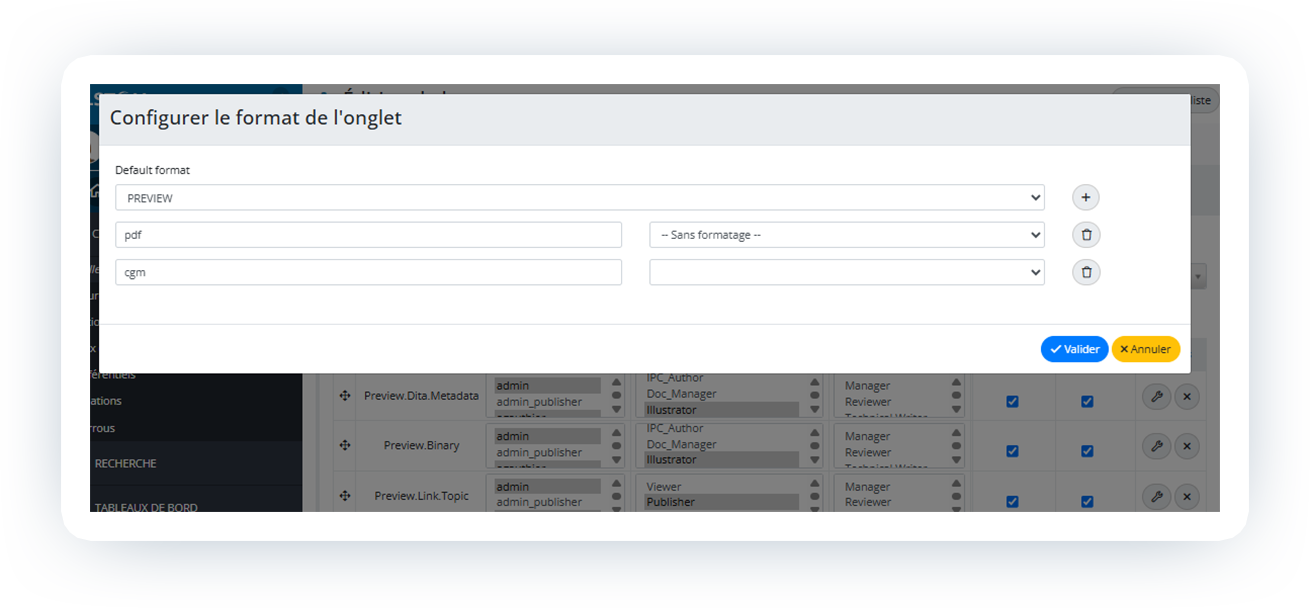Click move handle of Preview.Link.Topic row
1310x608 pixels.
point(345,496)
